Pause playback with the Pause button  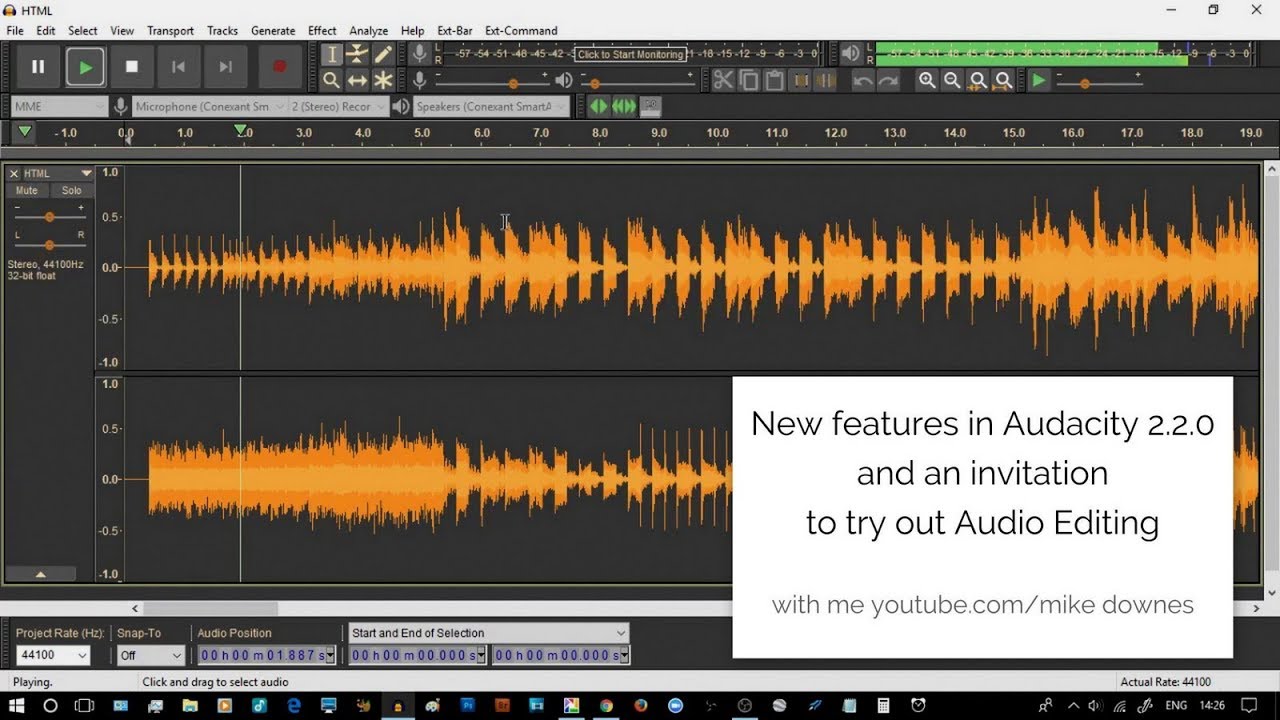tap(38, 67)
